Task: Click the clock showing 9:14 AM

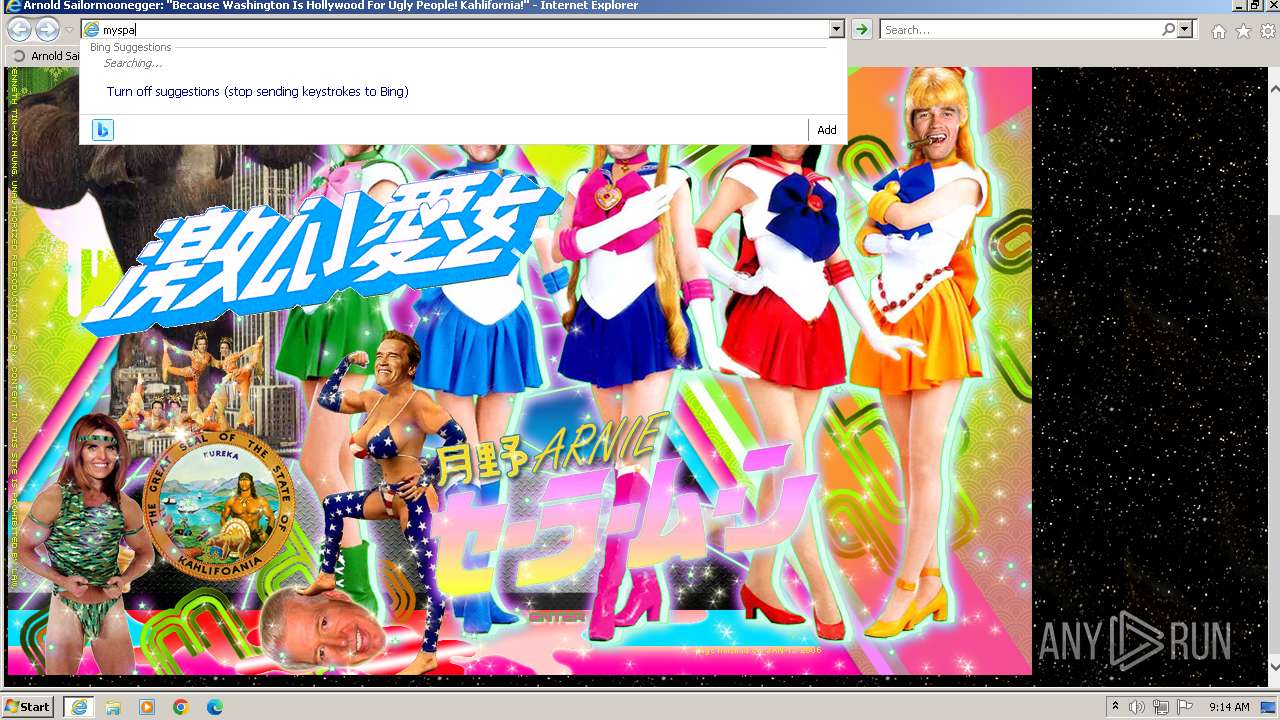Action: point(1229,707)
